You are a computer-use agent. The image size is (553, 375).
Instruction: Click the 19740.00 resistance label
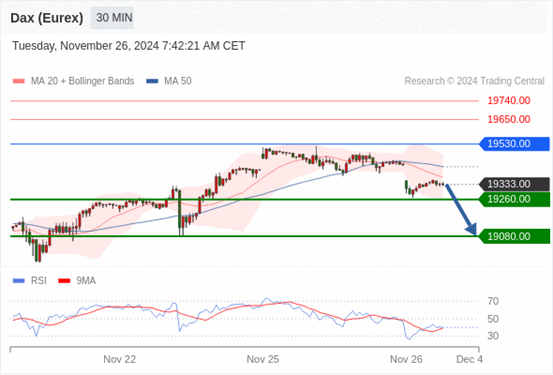click(509, 101)
